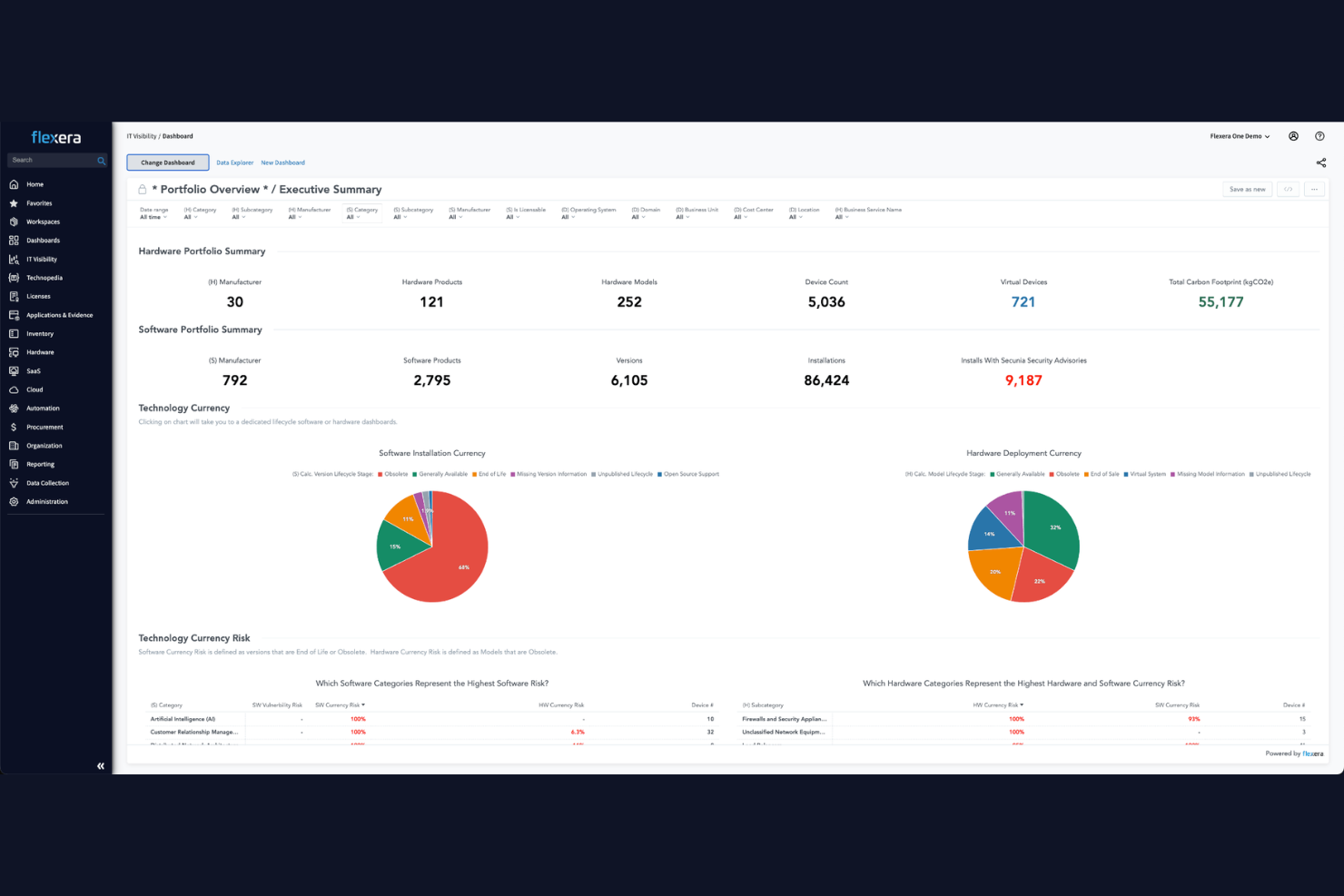
Task: Click the Change Dashboard button
Action: 168,162
